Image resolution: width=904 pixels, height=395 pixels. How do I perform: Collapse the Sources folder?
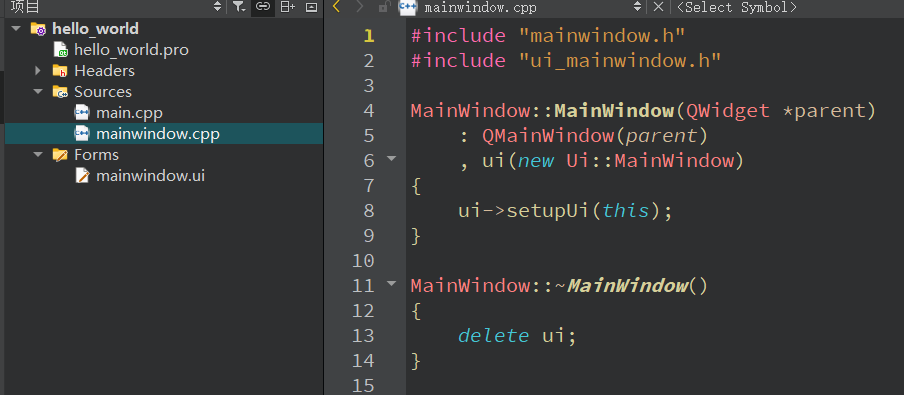[38, 92]
